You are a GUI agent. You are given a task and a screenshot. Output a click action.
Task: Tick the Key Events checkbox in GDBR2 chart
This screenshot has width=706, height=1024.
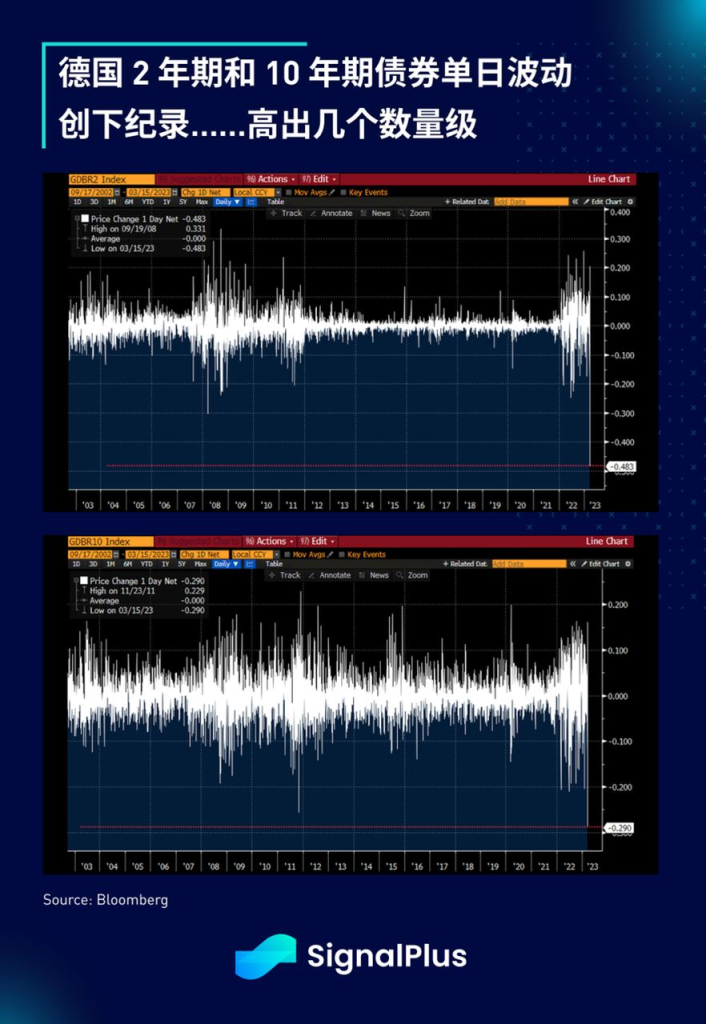pyautogui.click(x=344, y=193)
